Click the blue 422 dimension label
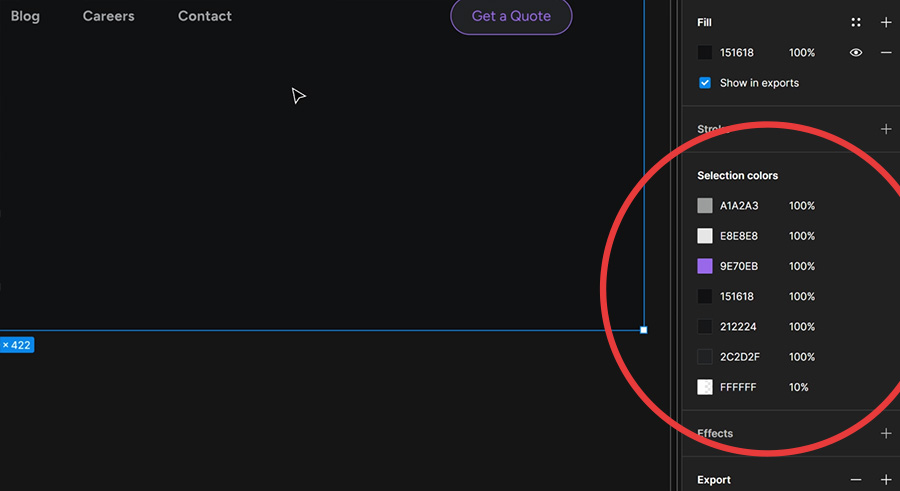 [x=17, y=345]
